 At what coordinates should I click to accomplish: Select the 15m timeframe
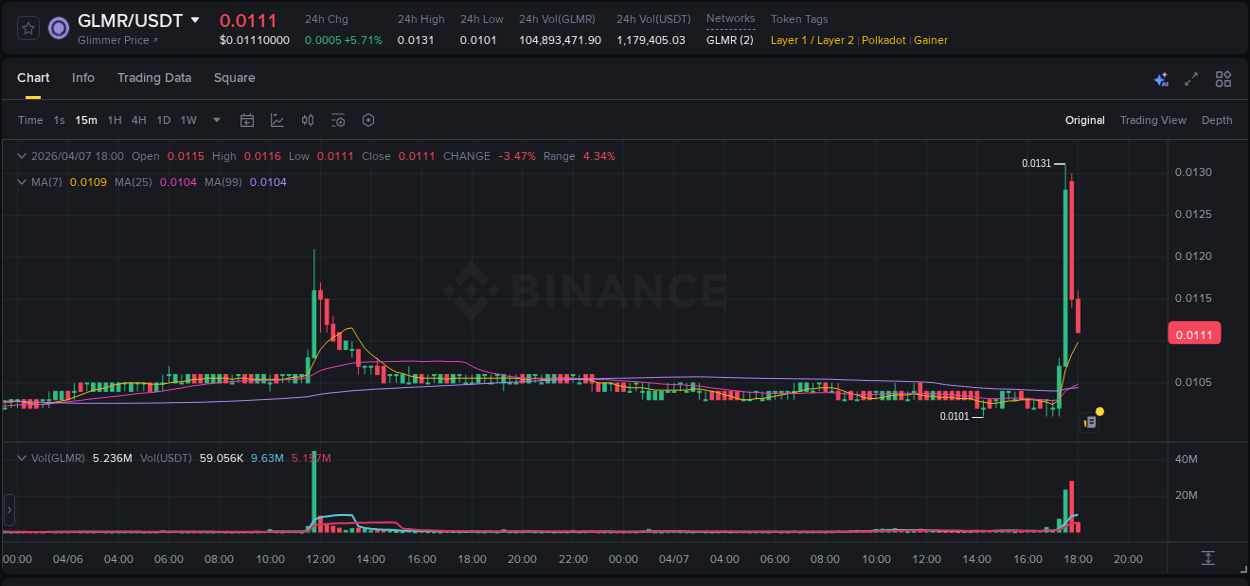pyautogui.click(x=86, y=120)
